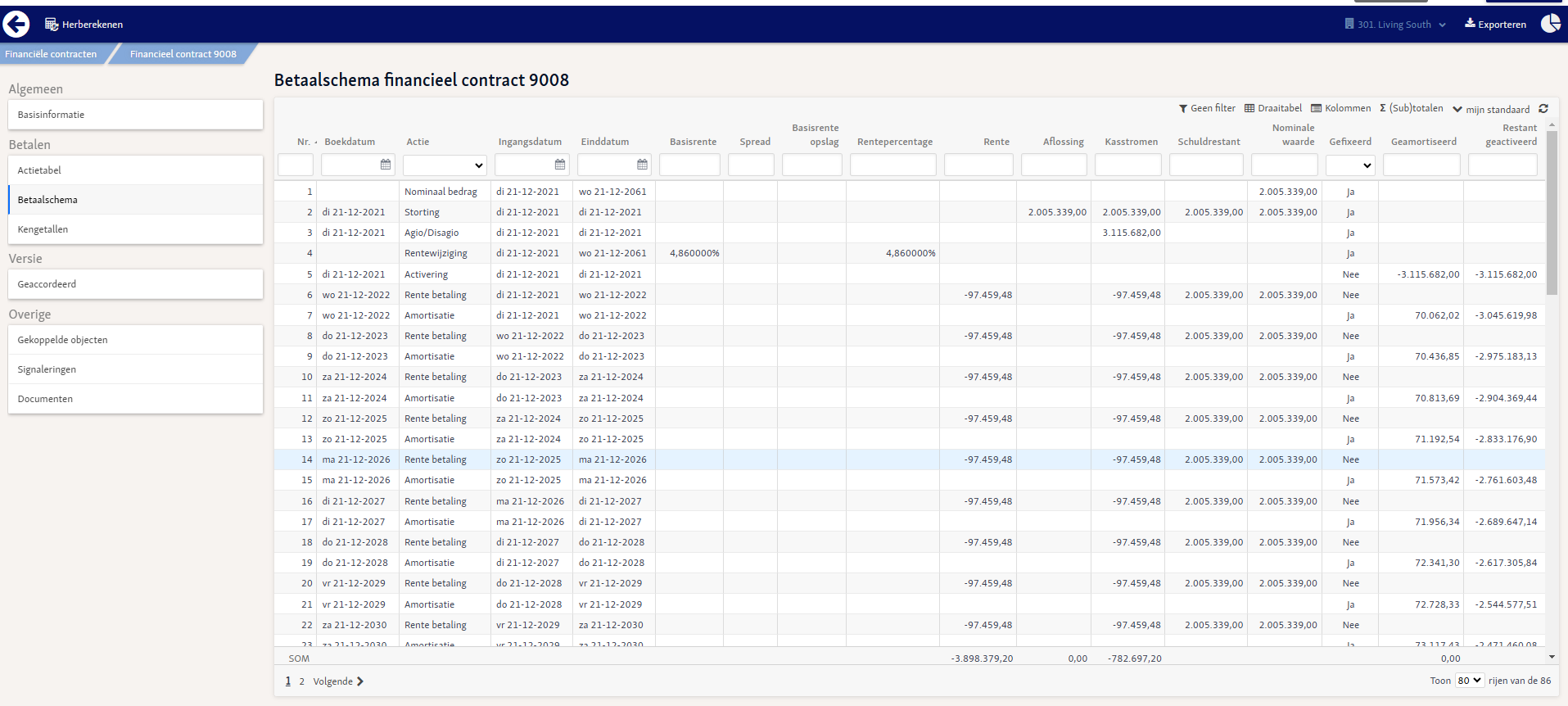Click the back arrow icon
Screen dimensions: 1568x706
tap(16, 25)
